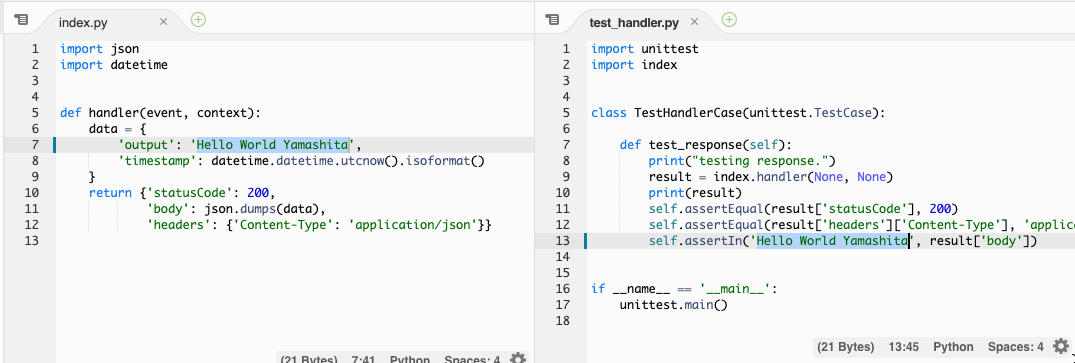
Task: Close the index.py tab
Action: point(163,21)
